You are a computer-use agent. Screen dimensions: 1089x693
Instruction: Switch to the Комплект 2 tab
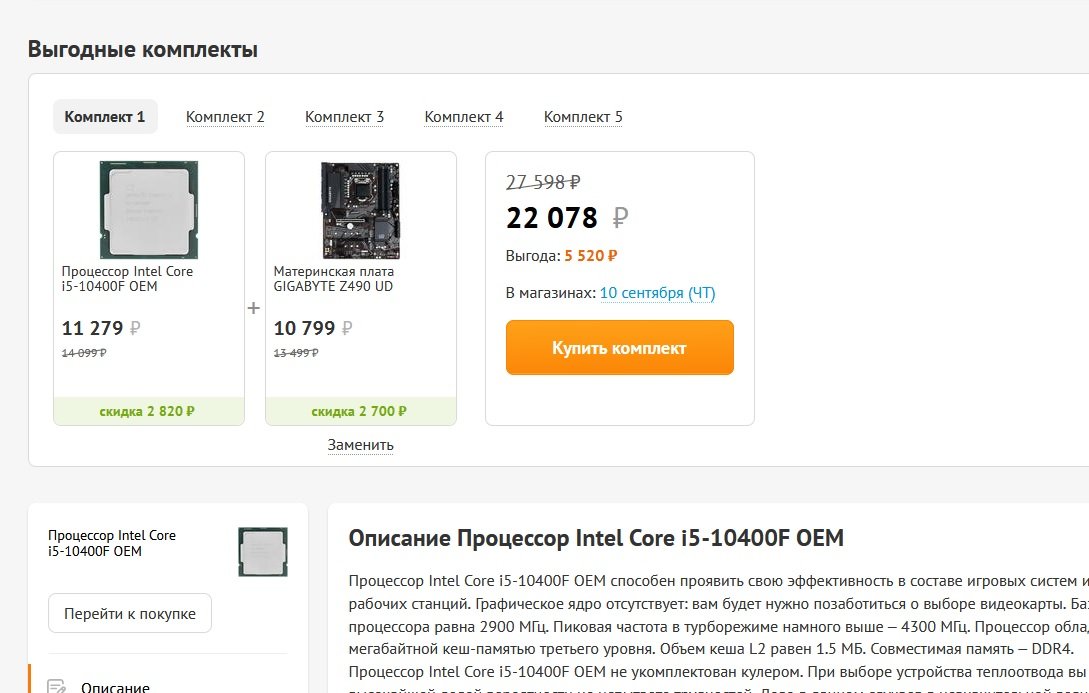click(x=225, y=117)
